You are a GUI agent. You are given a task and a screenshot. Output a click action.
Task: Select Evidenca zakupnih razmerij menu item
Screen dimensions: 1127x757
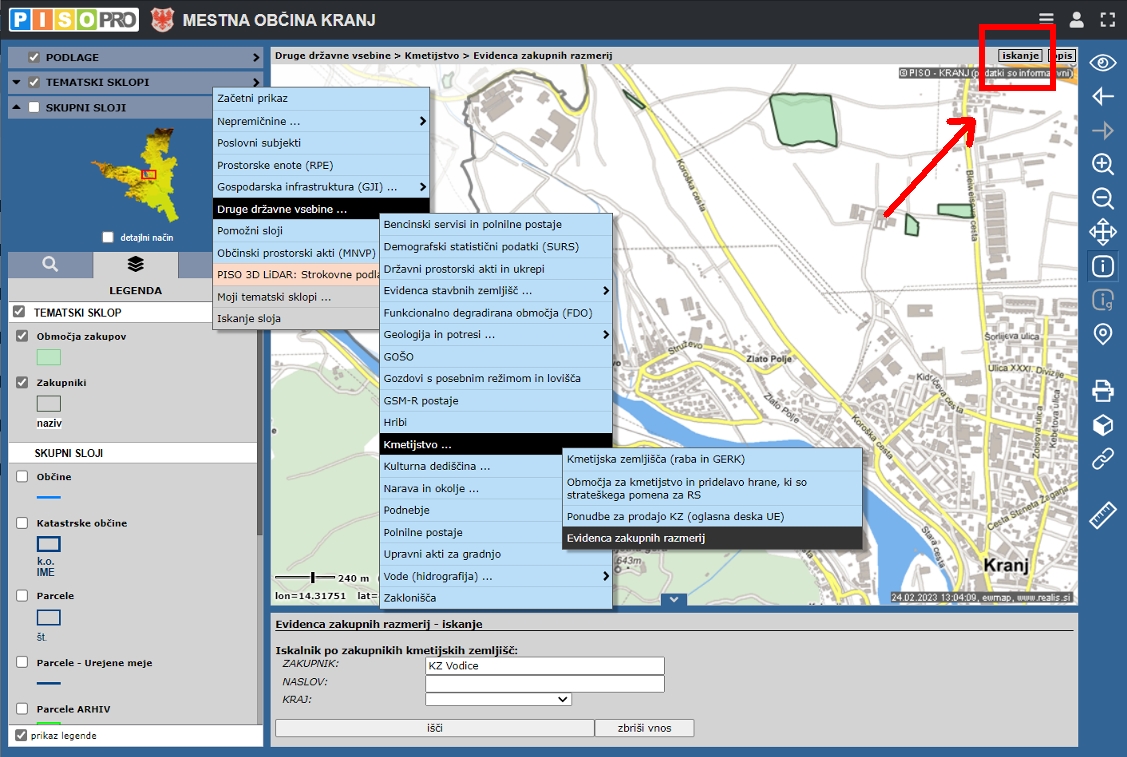[711, 538]
